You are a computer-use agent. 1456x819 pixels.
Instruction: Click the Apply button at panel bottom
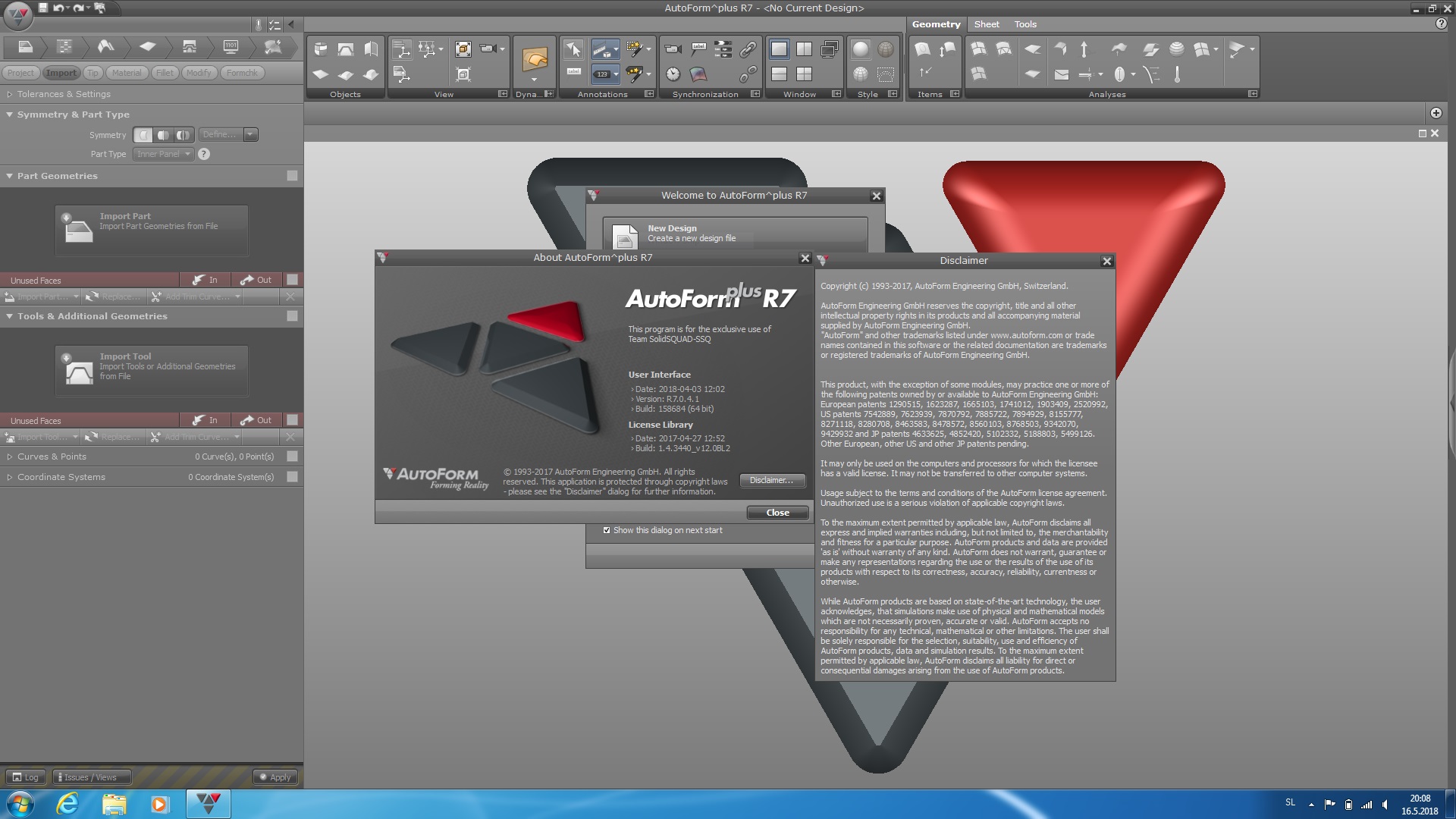coord(275,777)
